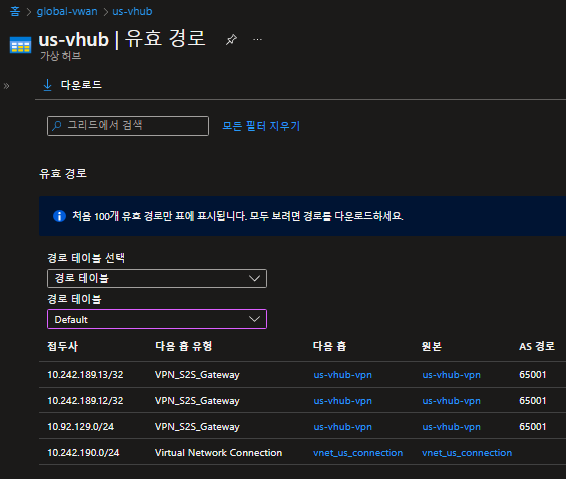Open origin vnet_us_connection link
The image size is (566, 479).
coord(467,453)
